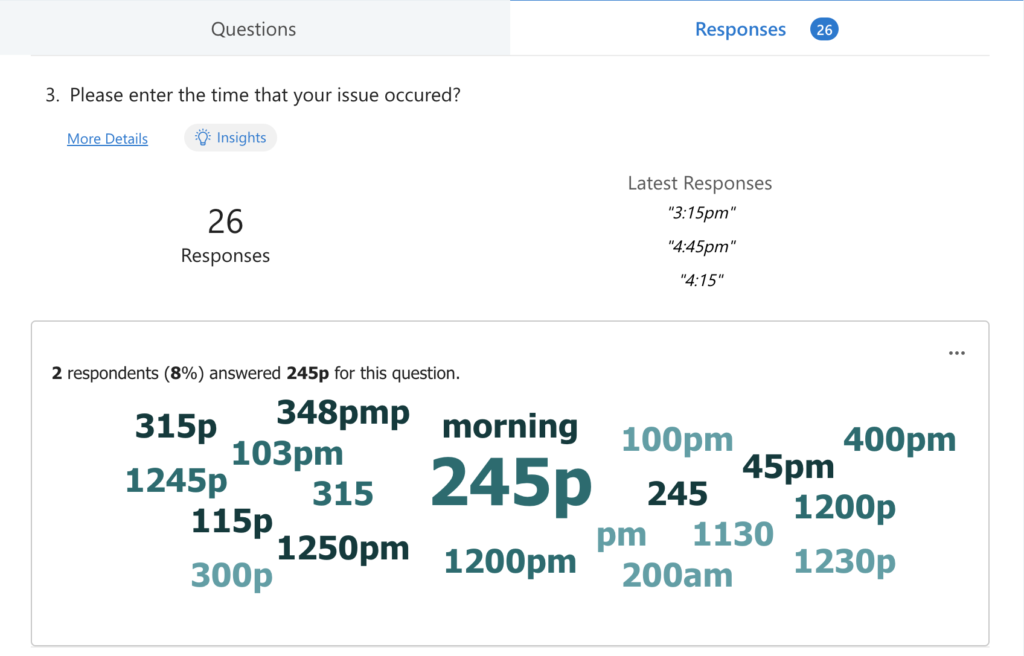
Task: Select the large 245p word
Action: 511,483
